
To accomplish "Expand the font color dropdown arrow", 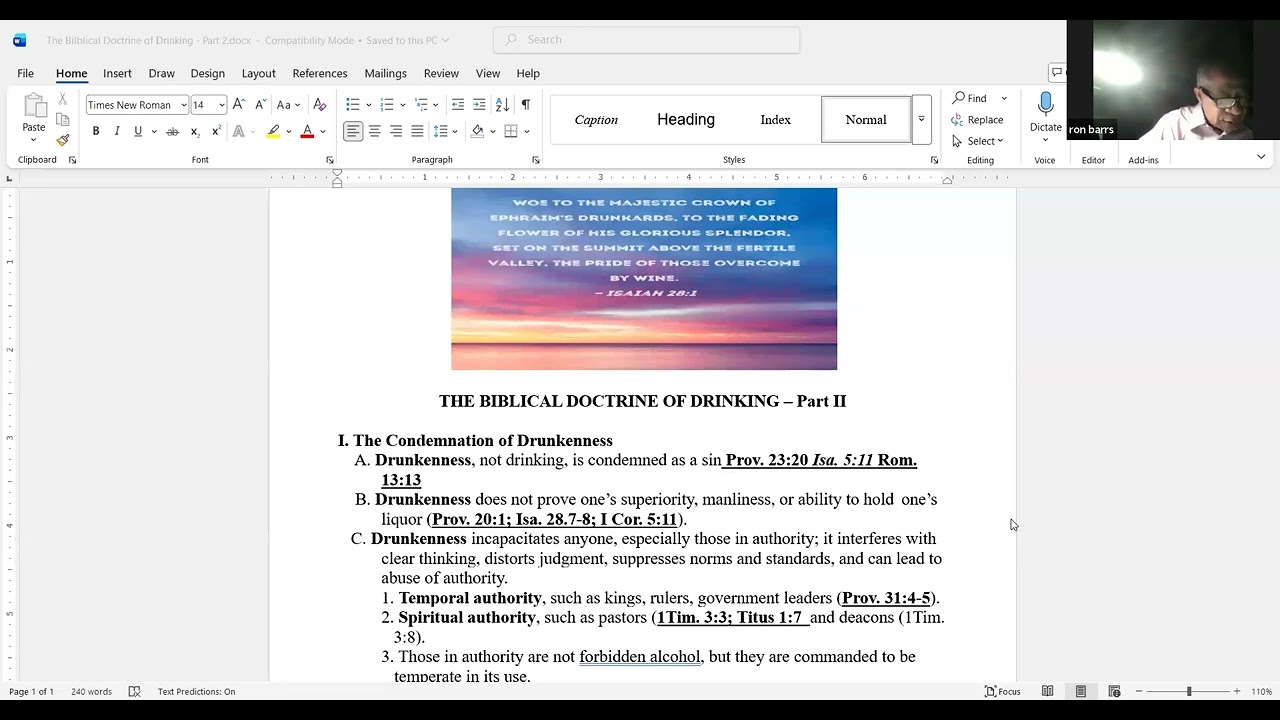I will click(x=323, y=132).
